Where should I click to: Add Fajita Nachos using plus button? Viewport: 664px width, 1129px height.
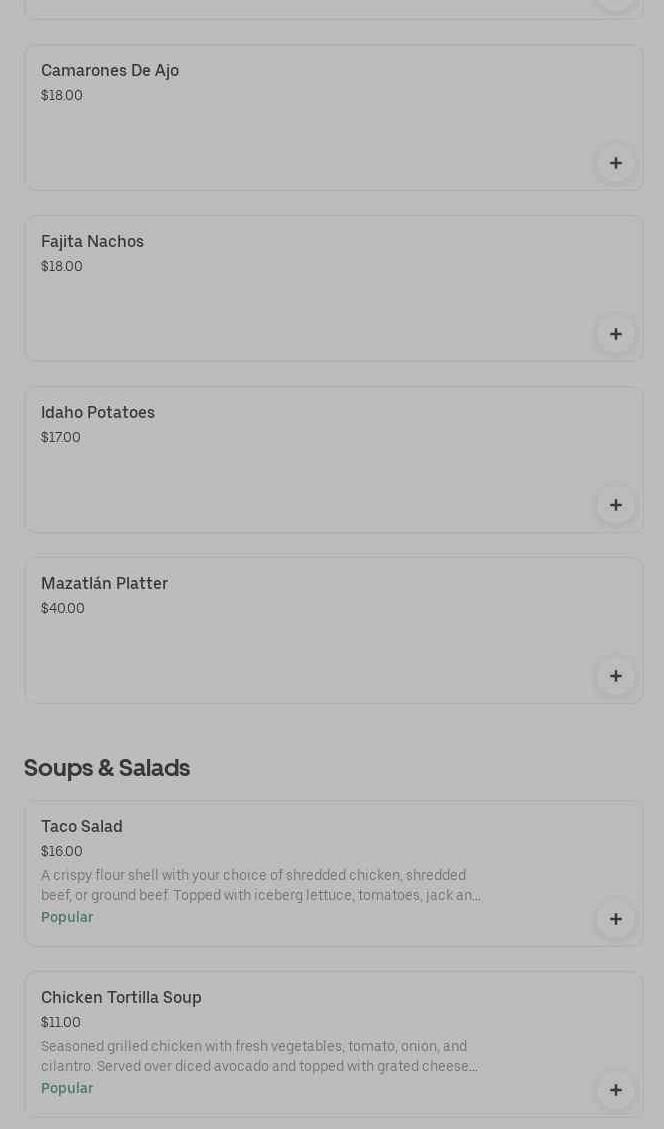(615, 334)
